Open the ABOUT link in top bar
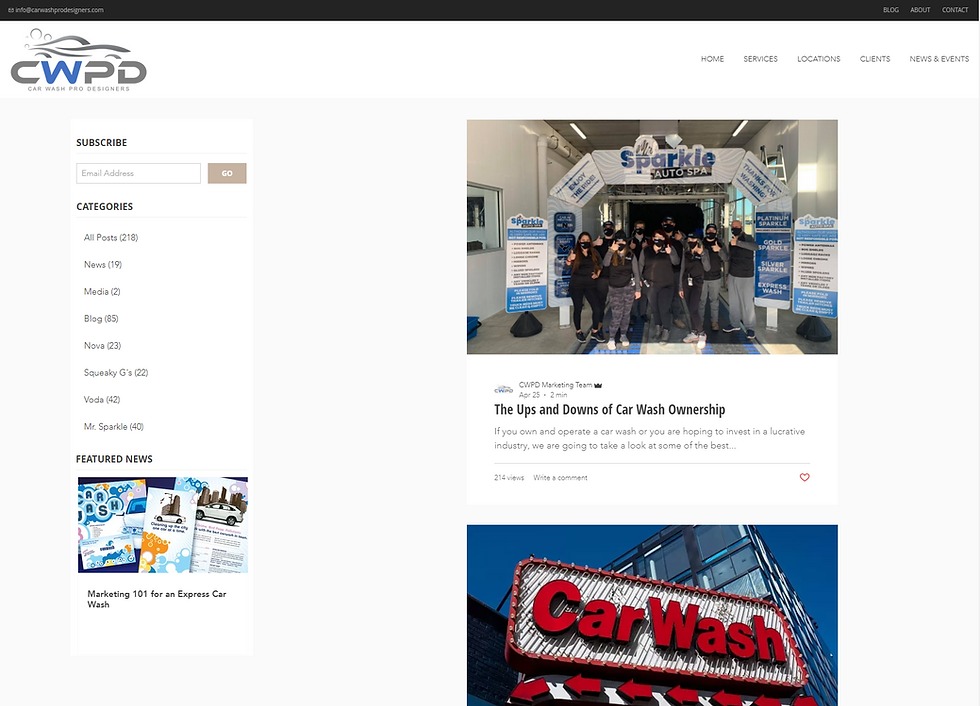Viewport: 980px width, 706px height. 920,10
